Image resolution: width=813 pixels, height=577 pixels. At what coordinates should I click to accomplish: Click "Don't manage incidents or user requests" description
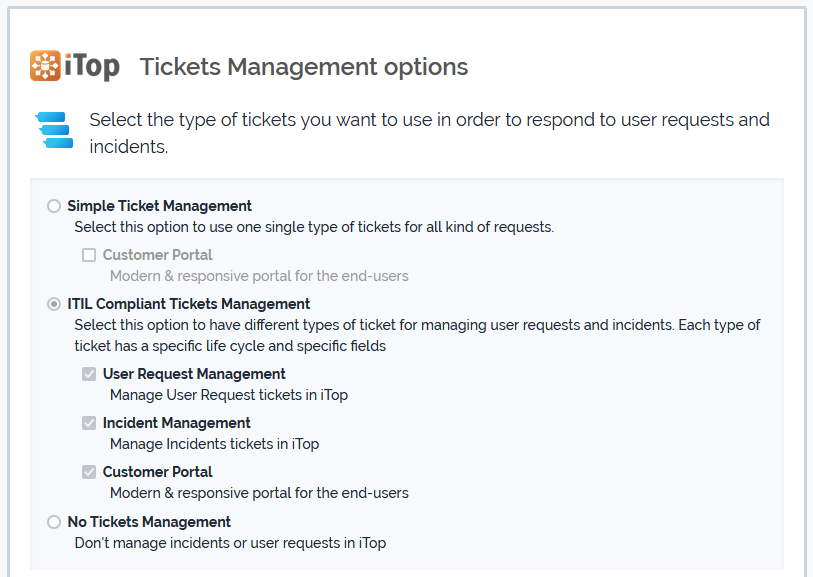[x=230, y=543]
